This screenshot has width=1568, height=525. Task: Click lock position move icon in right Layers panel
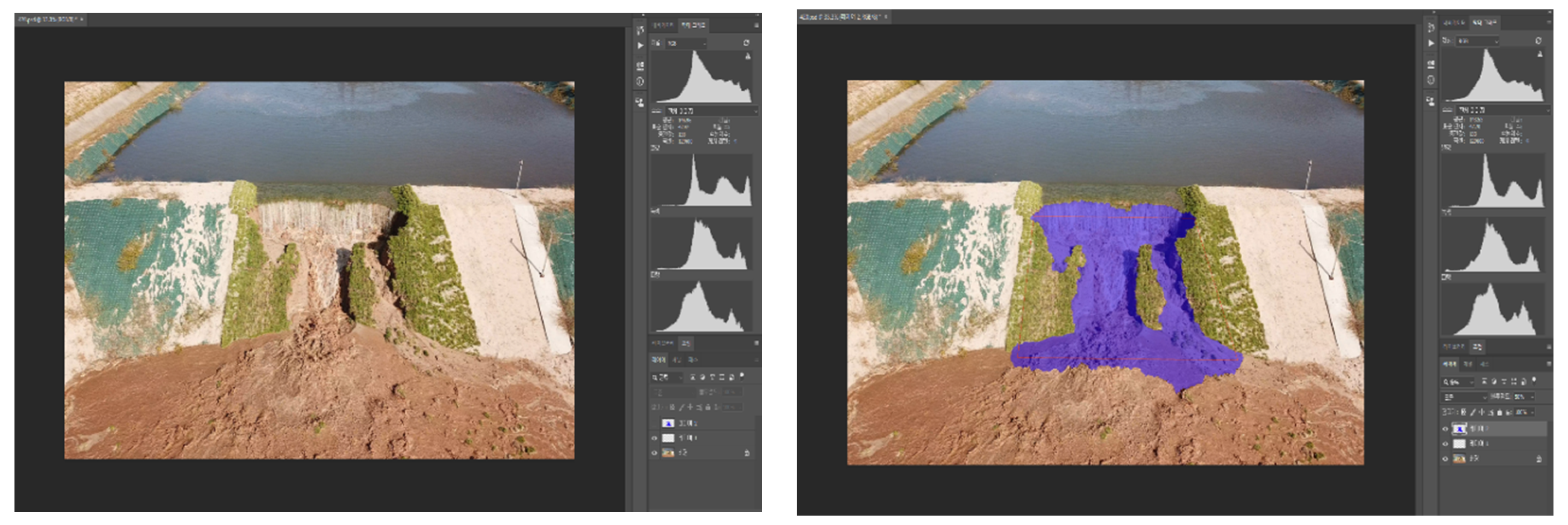tap(1482, 412)
